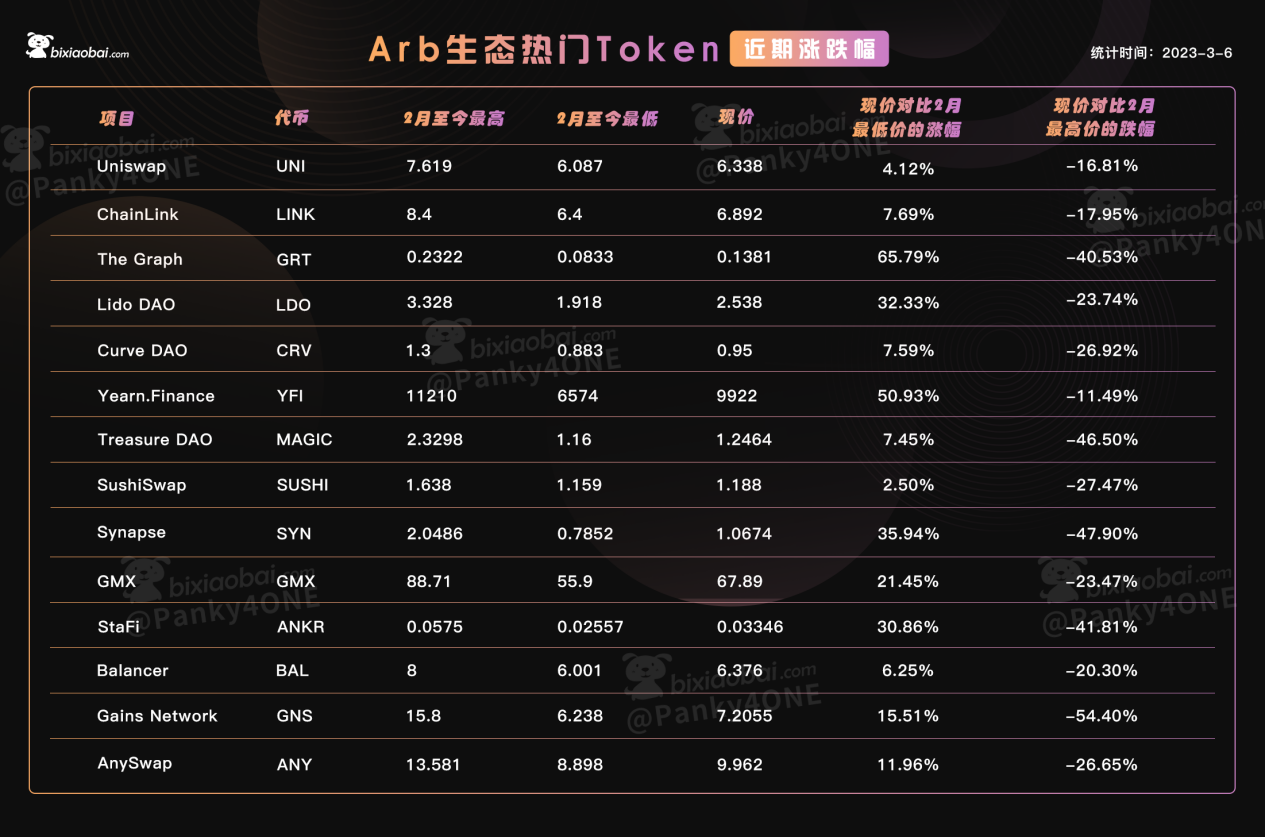1265x837 pixels.
Task: Select the YFI high price 11210
Action: coord(432,396)
